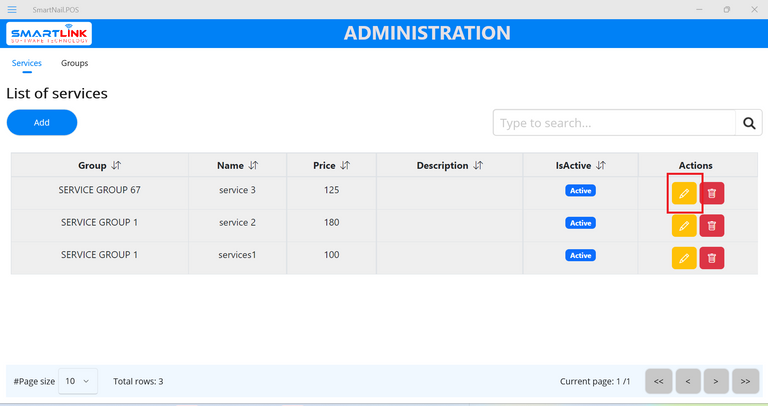Viewport: 768px width, 406px height.
Task: Delete service 2 using trash icon
Action: 712,226
